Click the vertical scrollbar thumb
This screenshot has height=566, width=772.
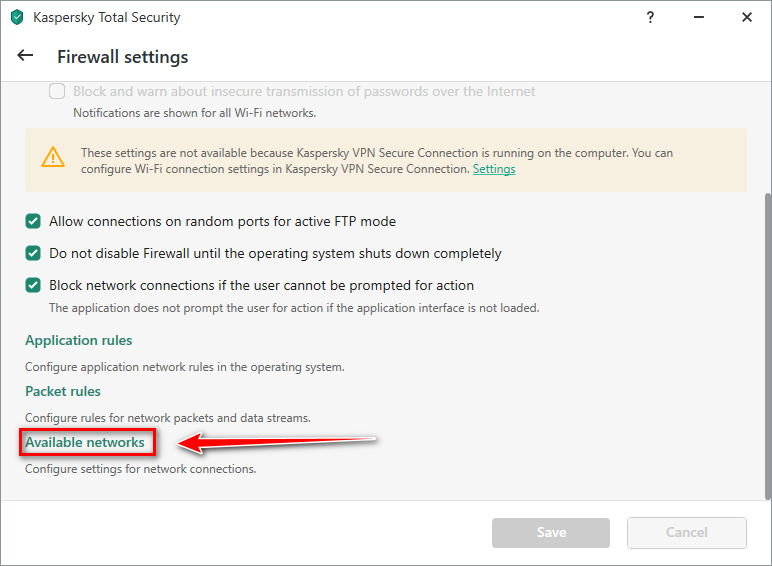768,346
